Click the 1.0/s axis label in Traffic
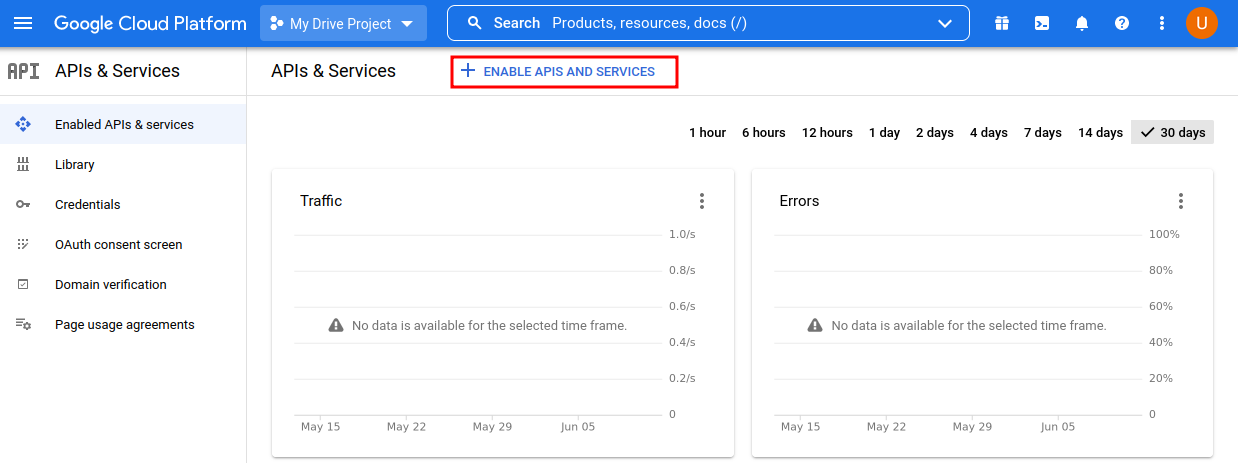This screenshot has width=1238, height=463. 682,234
